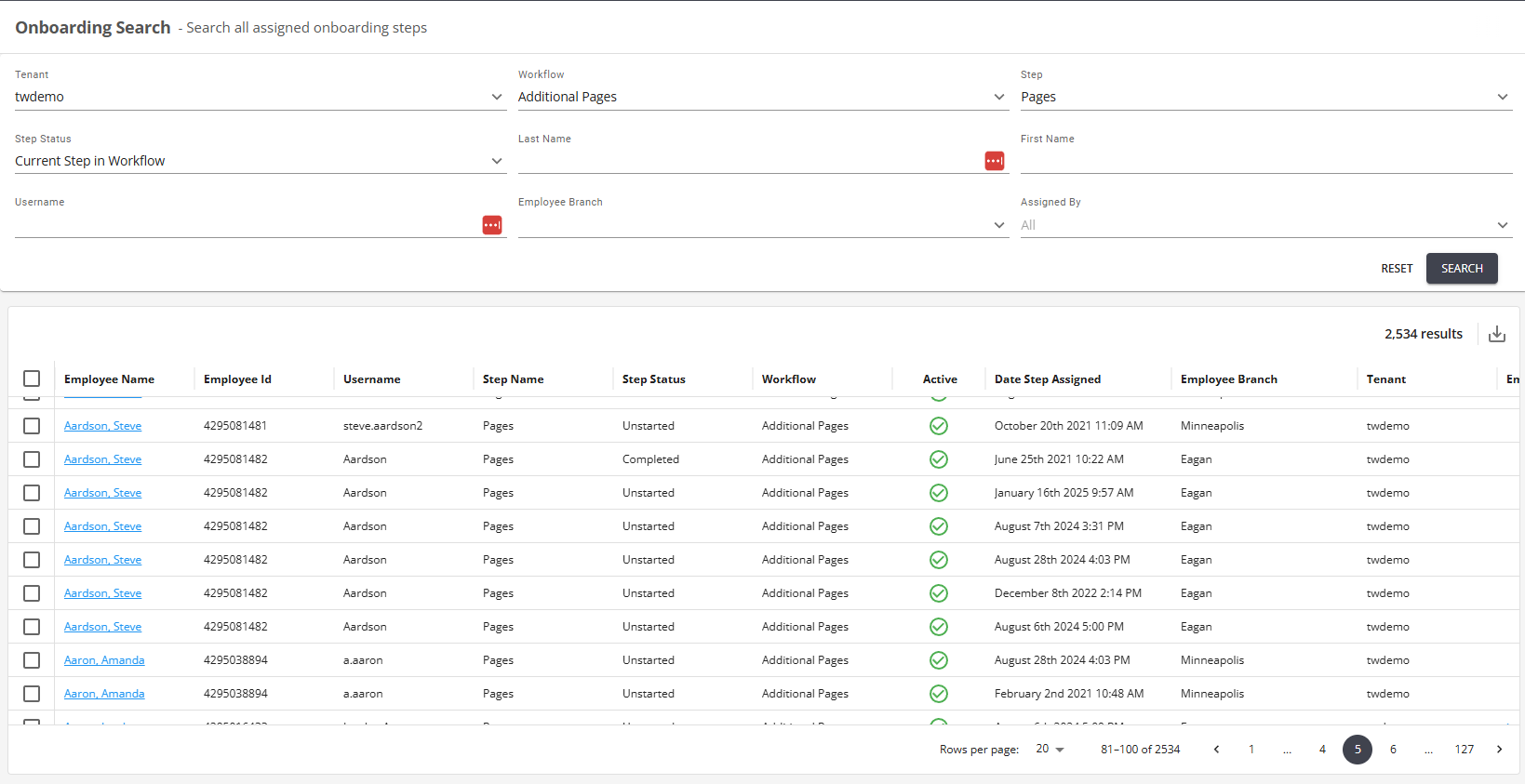Sort by Employee Branch column header
Viewport: 1525px width, 784px height.
click(x=1229, y=379)
